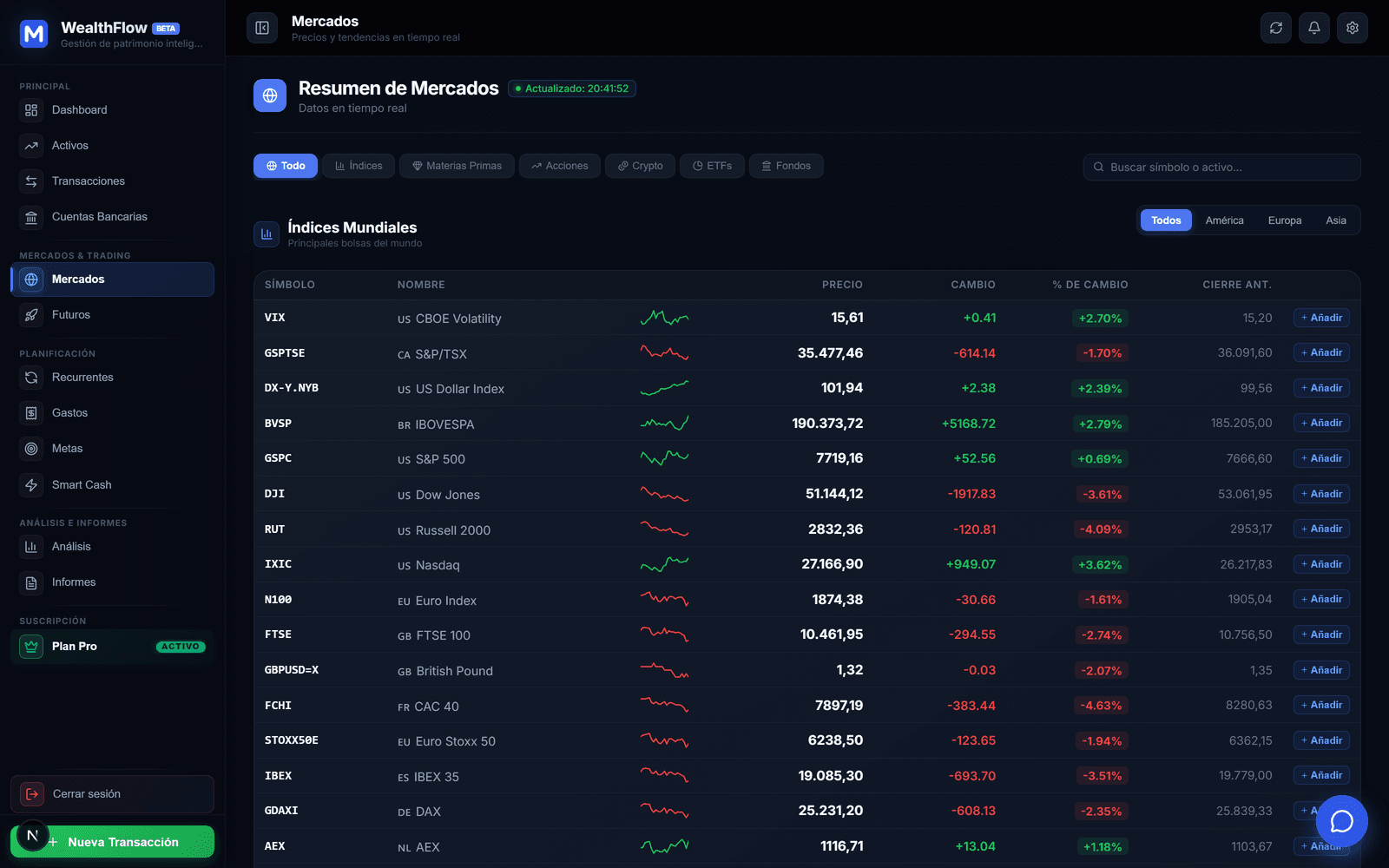Select the América region filter

pyautogui.click(x=1224, y=220)
